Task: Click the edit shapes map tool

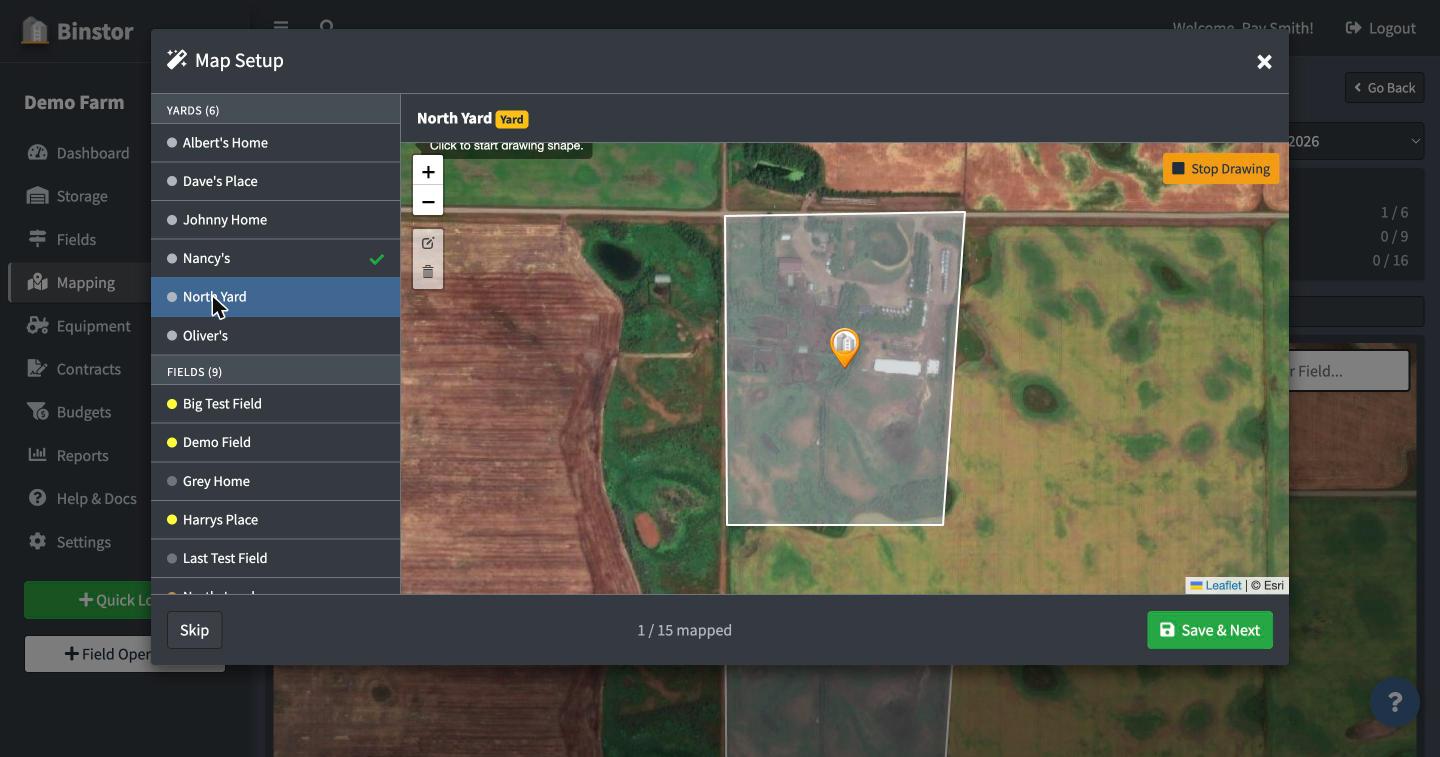Action: click(x=428, y=243)
